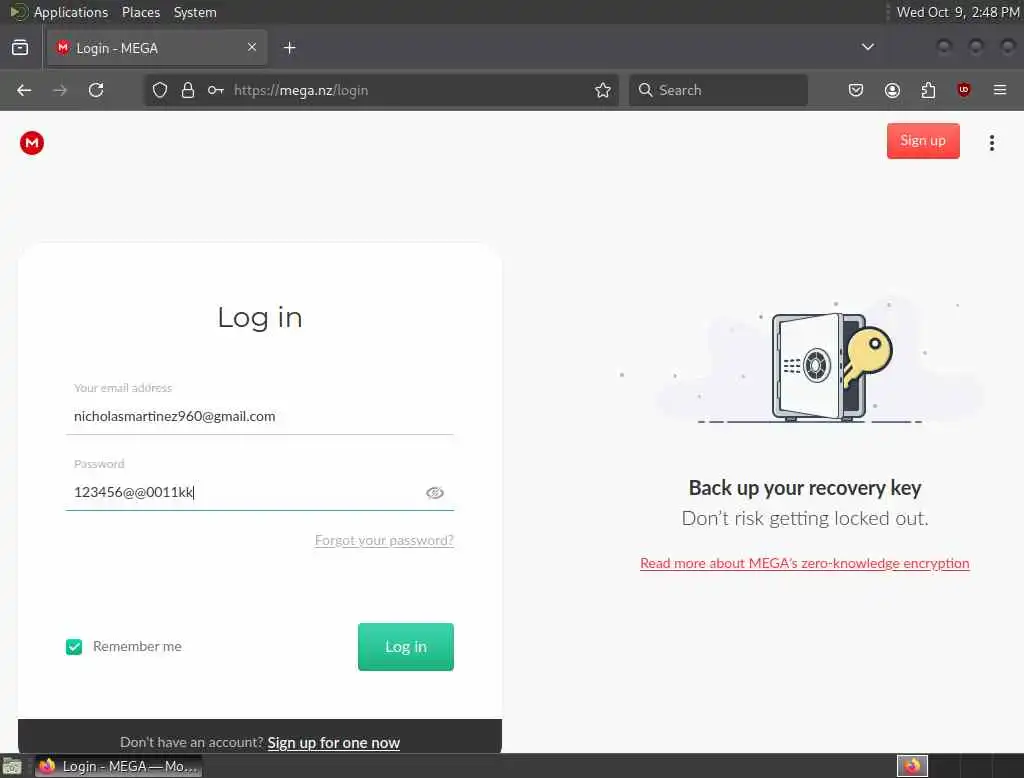Click the Login - MEGA taskbar window button
This screenshot has height=778, width=1024.
[x=118, y=766]
